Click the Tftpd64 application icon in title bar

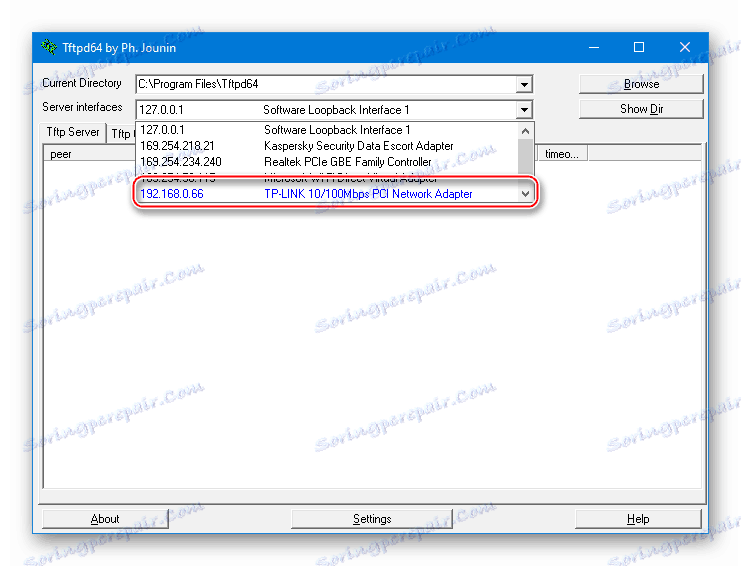click(48, 47)
